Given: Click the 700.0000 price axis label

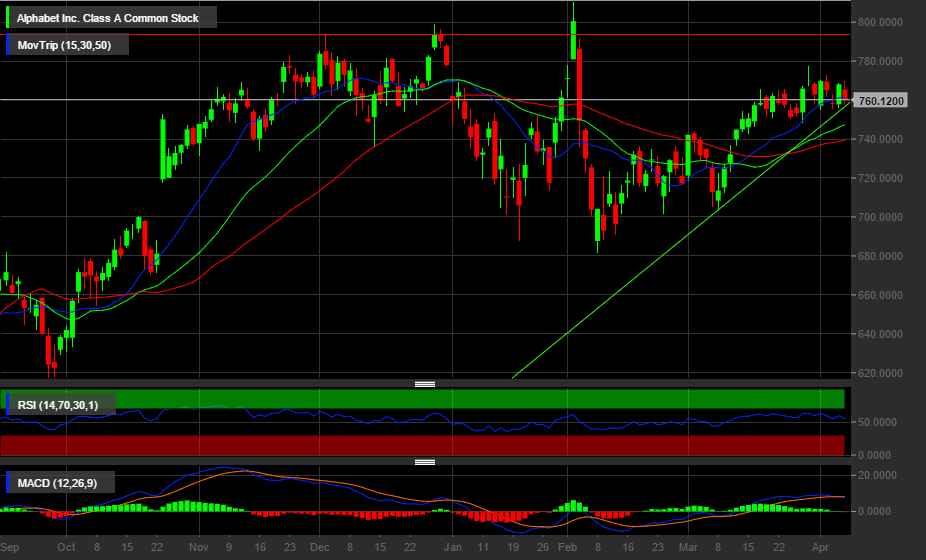Looking at the screenshot, I should click(x=880, y=217).
